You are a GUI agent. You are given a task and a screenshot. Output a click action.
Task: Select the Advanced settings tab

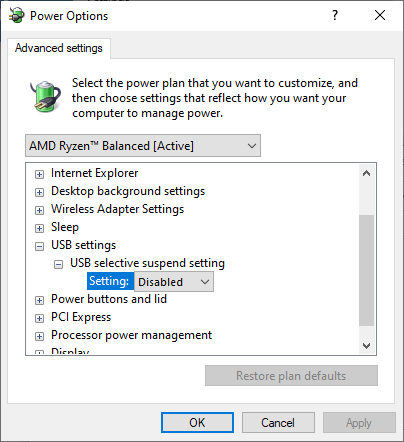pos(59,48)
